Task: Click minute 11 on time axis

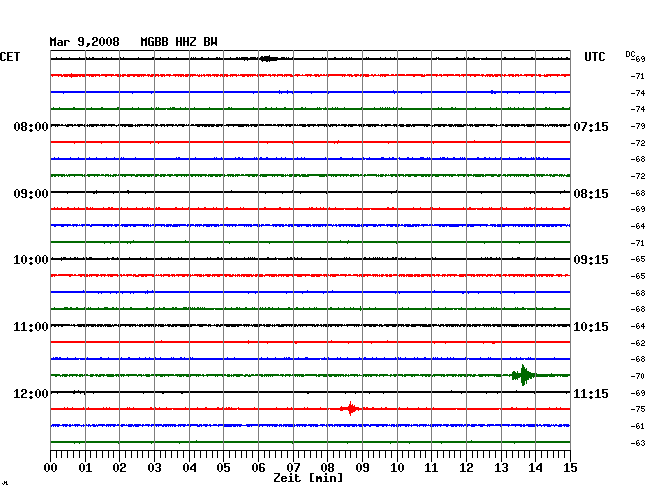Action: tap(431, 467)
